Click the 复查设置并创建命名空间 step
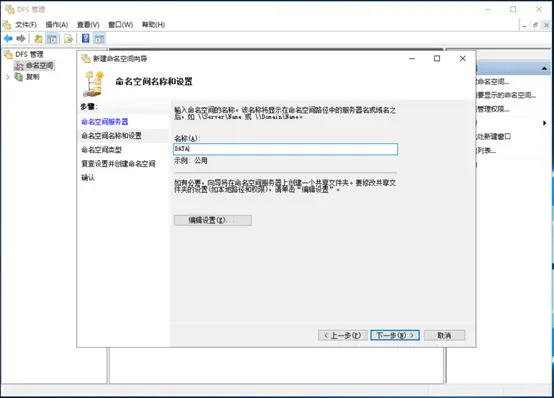 pyautogui.click(x=118, y=164)
